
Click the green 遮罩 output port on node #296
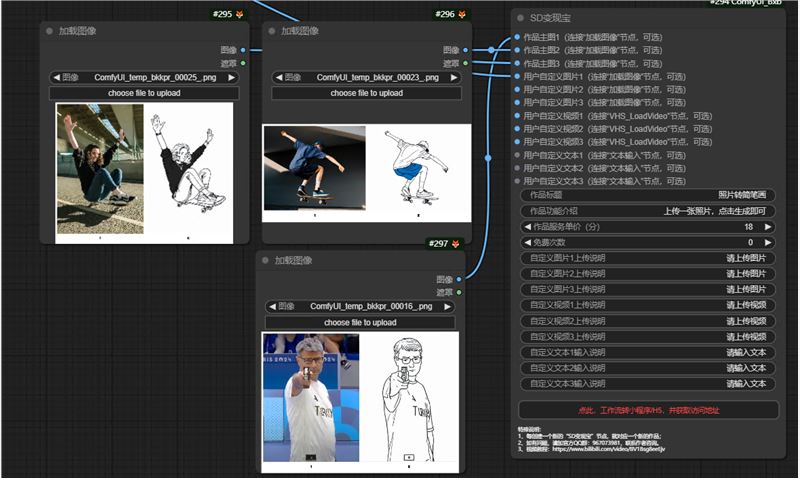[465, 63]
